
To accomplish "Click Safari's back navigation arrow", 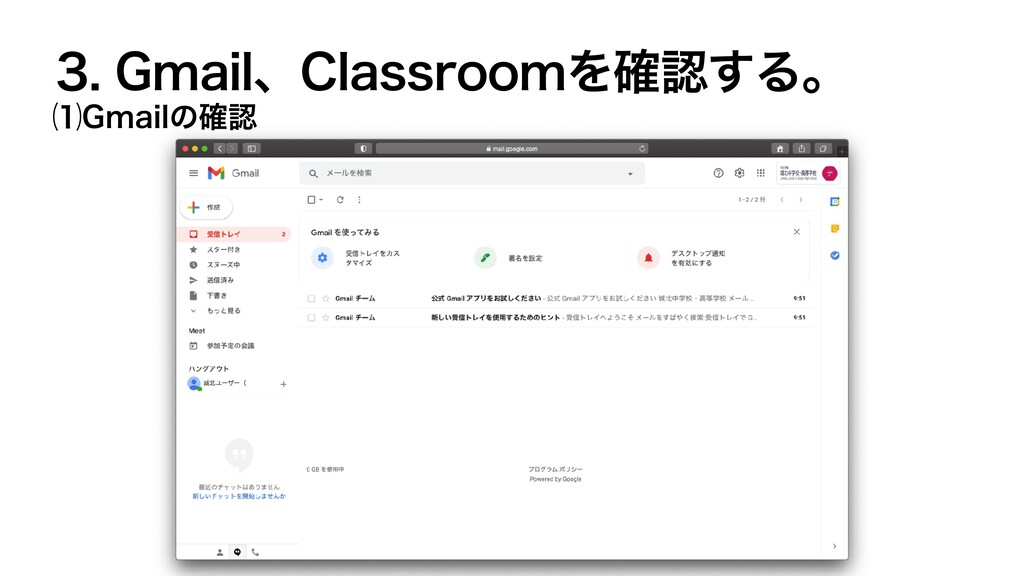I will [x=220, y=149].
